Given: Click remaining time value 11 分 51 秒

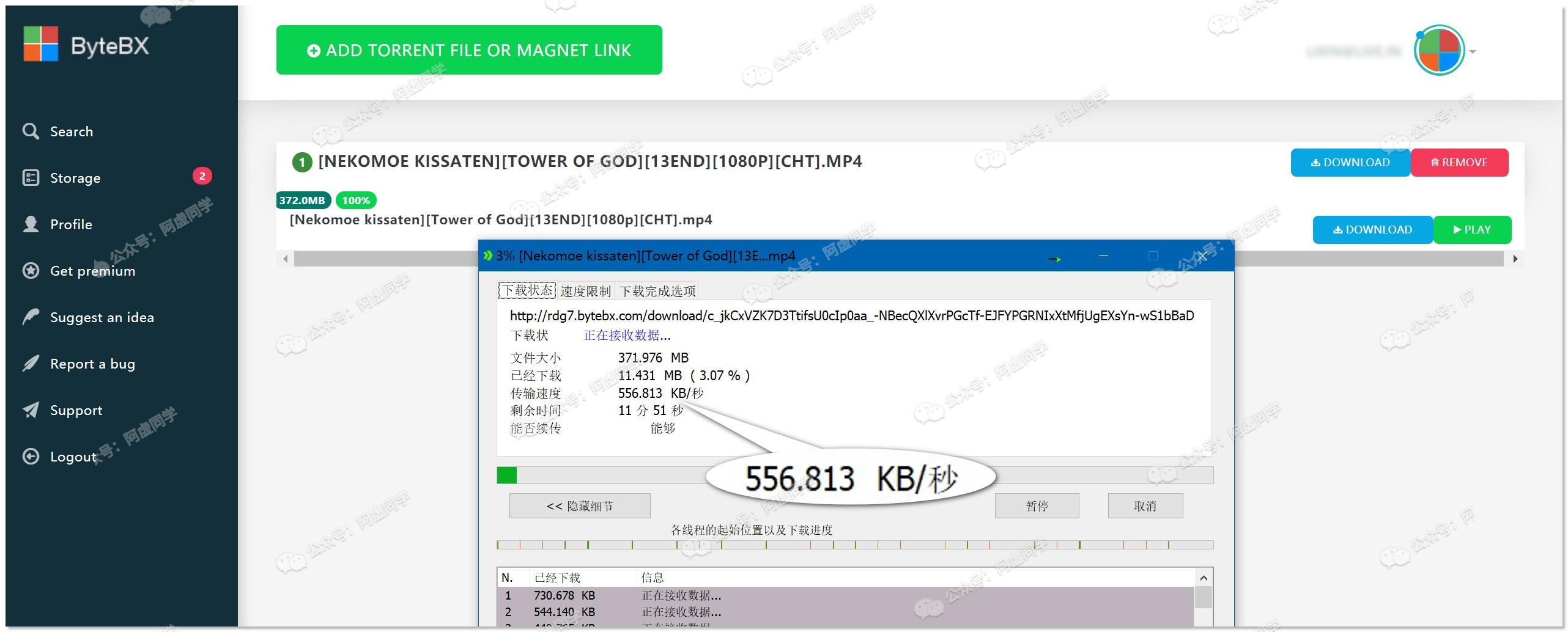Looking at the screenshot, I should 651,410.
